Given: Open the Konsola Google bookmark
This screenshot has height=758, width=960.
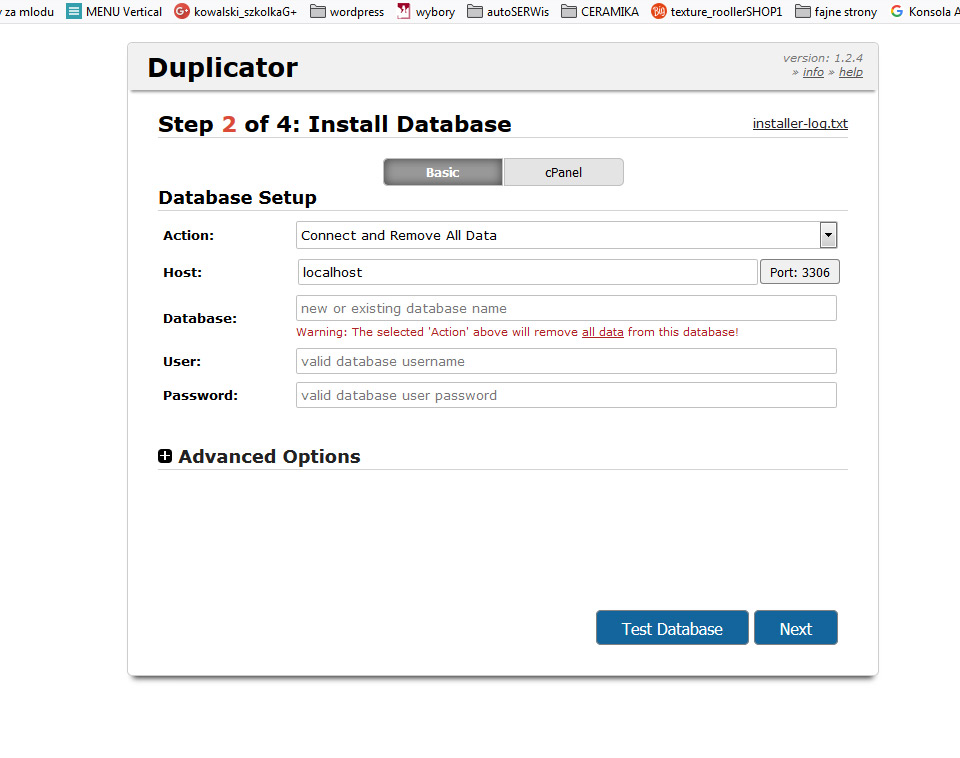Looking at the screenshot, I should (x=924, y=12).
